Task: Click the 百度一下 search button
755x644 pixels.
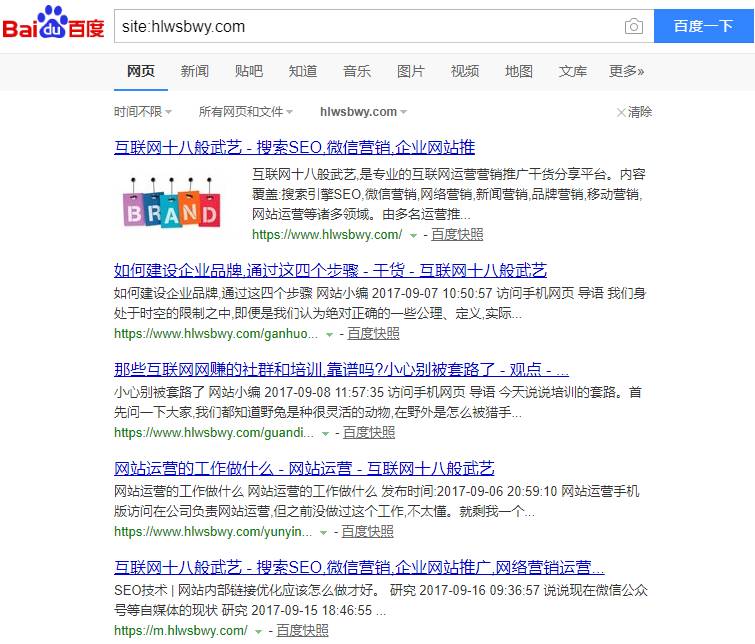Action: click(x=703, y=26)
